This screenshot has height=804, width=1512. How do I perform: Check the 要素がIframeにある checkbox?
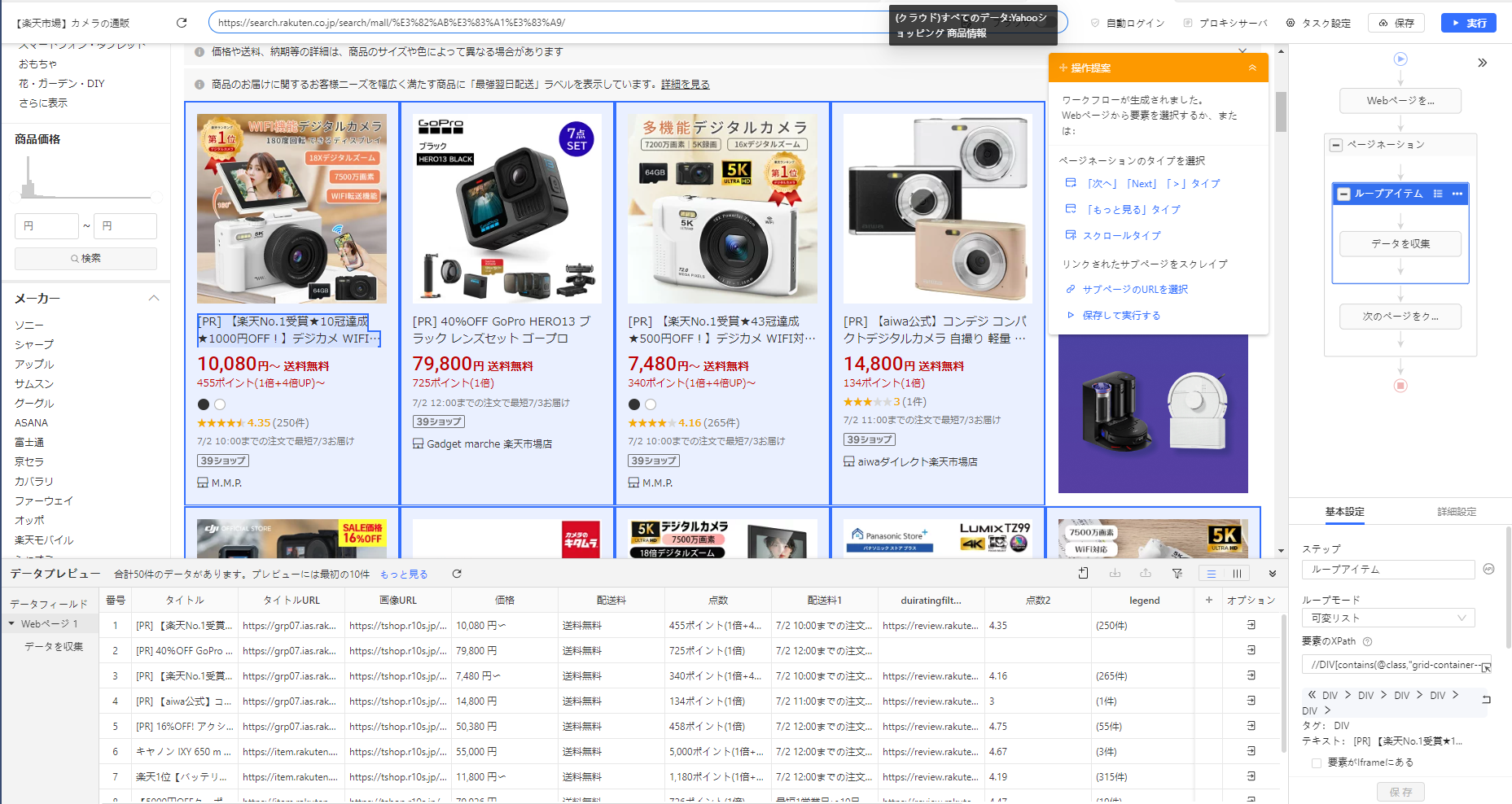click(x=1317, y=762)
